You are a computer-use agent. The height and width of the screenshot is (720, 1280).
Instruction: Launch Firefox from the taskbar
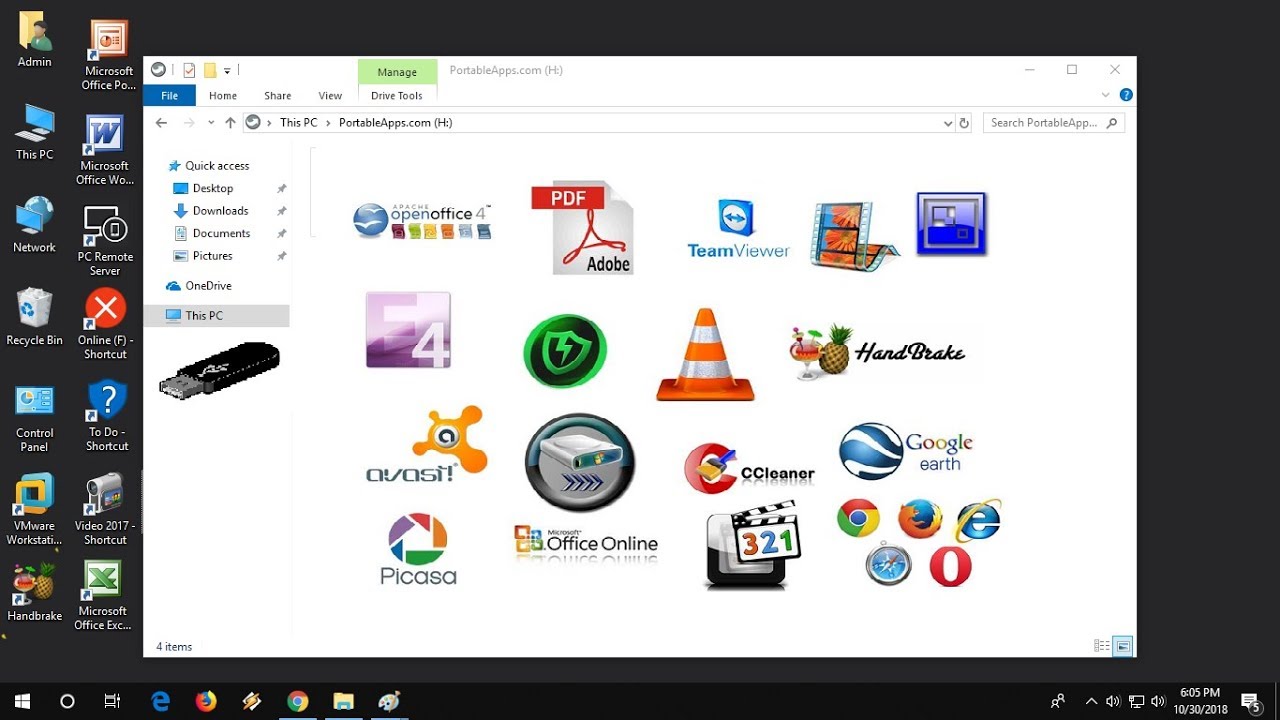(206, 701)
